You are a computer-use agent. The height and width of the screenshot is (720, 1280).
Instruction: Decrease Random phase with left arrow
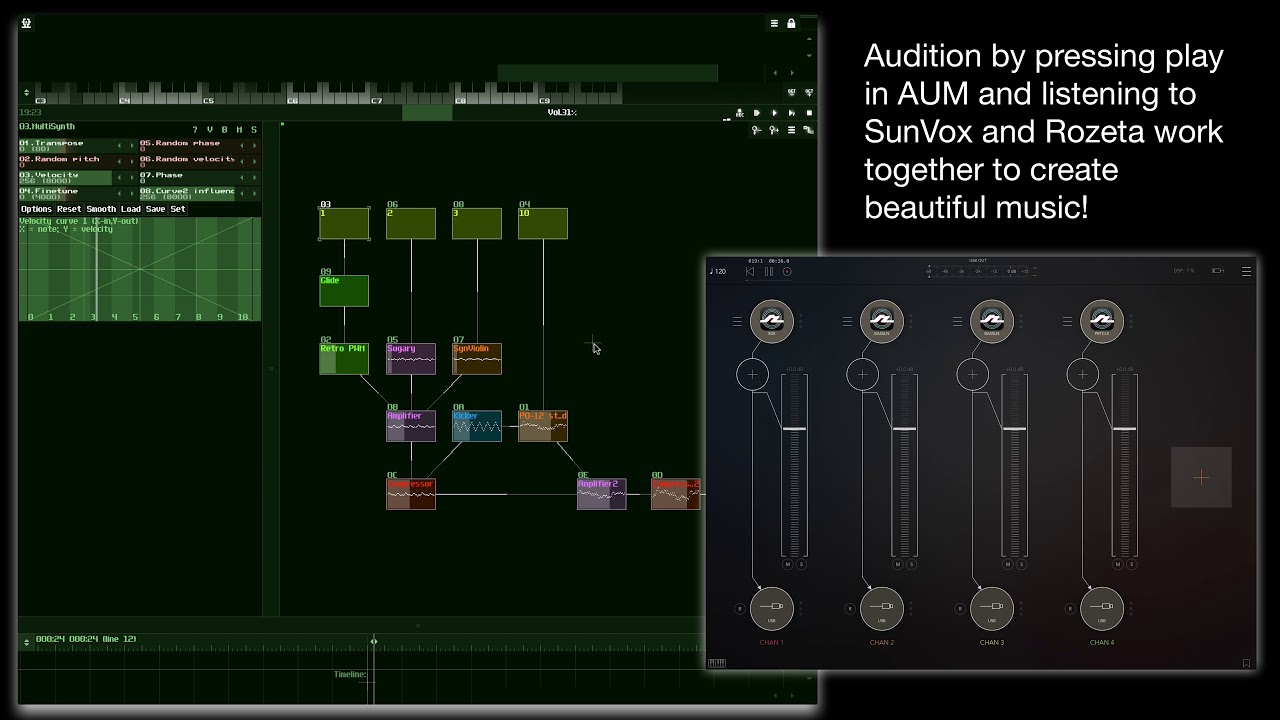point(242,145)
